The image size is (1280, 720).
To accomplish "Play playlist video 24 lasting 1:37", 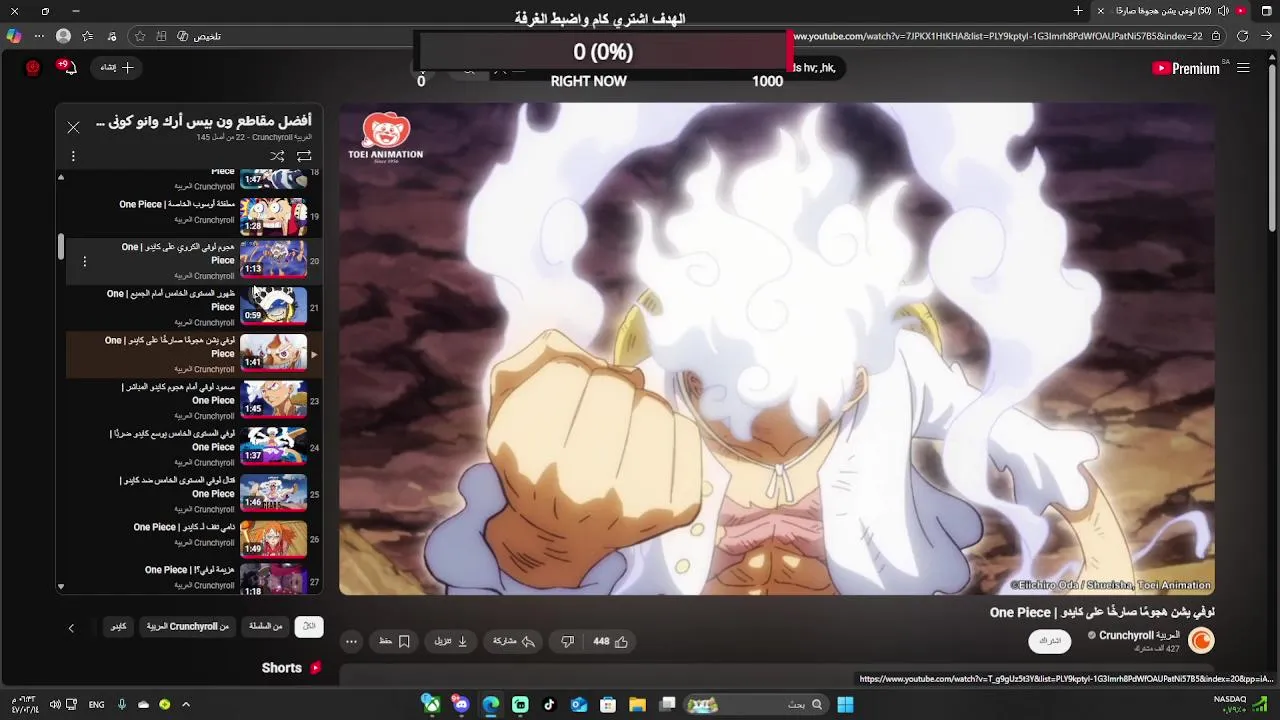I will click(x=273, y=446).
